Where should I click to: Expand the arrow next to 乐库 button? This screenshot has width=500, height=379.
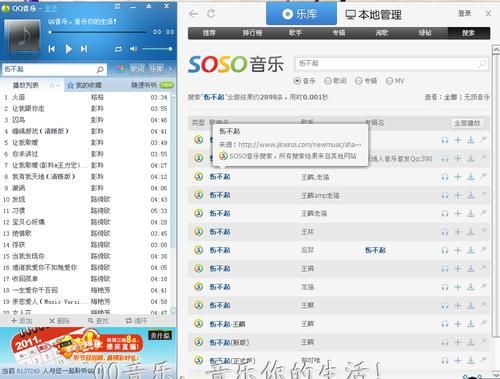170,69
